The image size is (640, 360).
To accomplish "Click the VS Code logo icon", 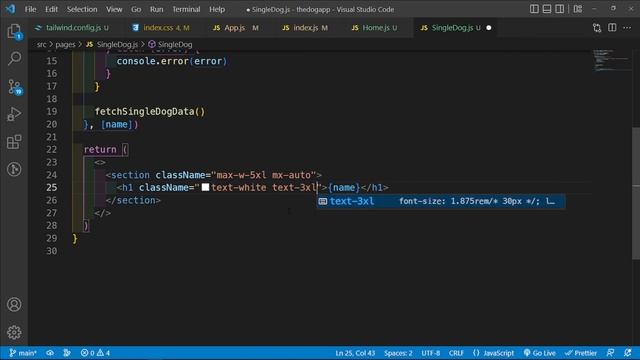I will pos(10,9).
